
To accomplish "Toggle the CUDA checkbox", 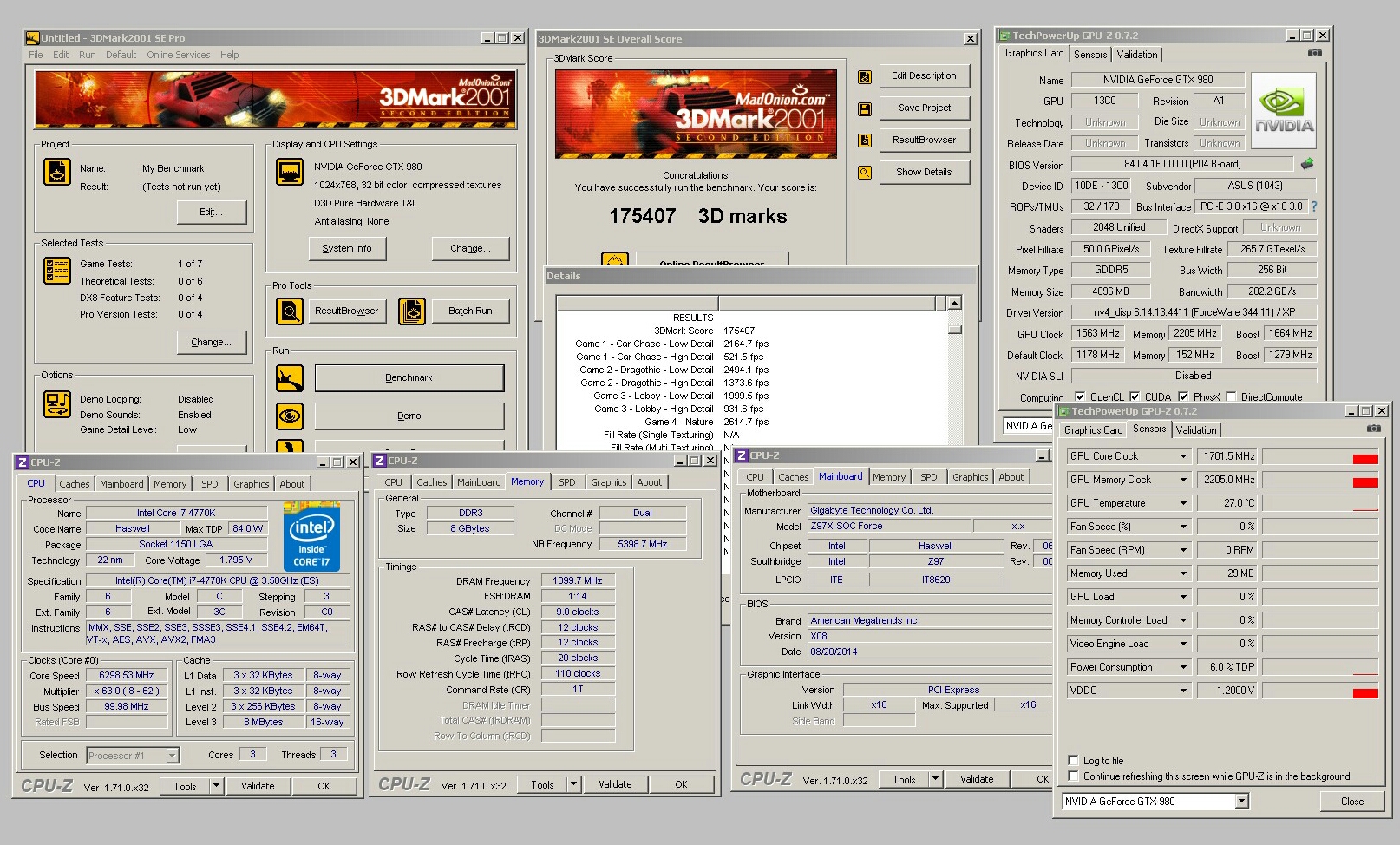I will pyautogui.click(x=1134, y=397).
